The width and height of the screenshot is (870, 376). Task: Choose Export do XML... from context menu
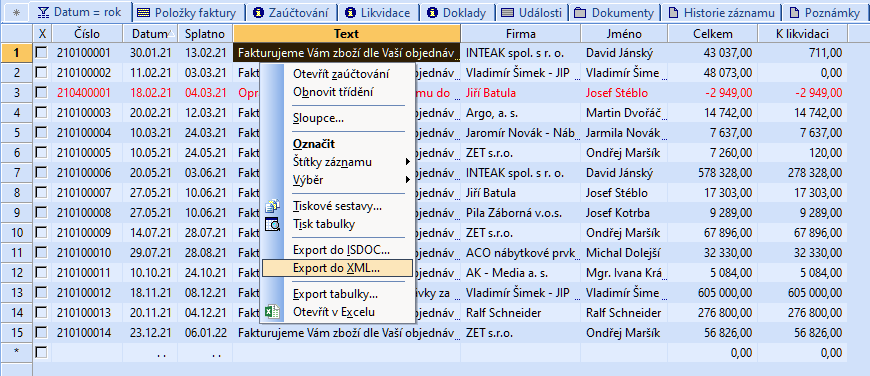click(337, 268)
